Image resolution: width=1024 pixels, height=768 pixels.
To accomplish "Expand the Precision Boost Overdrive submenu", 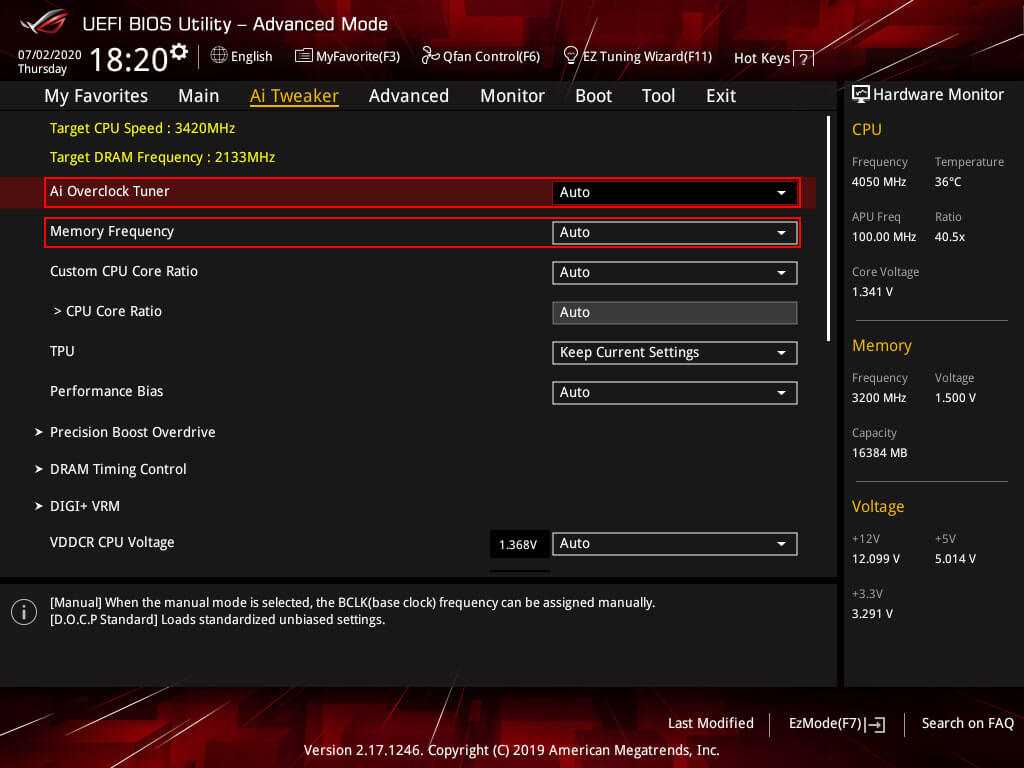I will (132, 432).
